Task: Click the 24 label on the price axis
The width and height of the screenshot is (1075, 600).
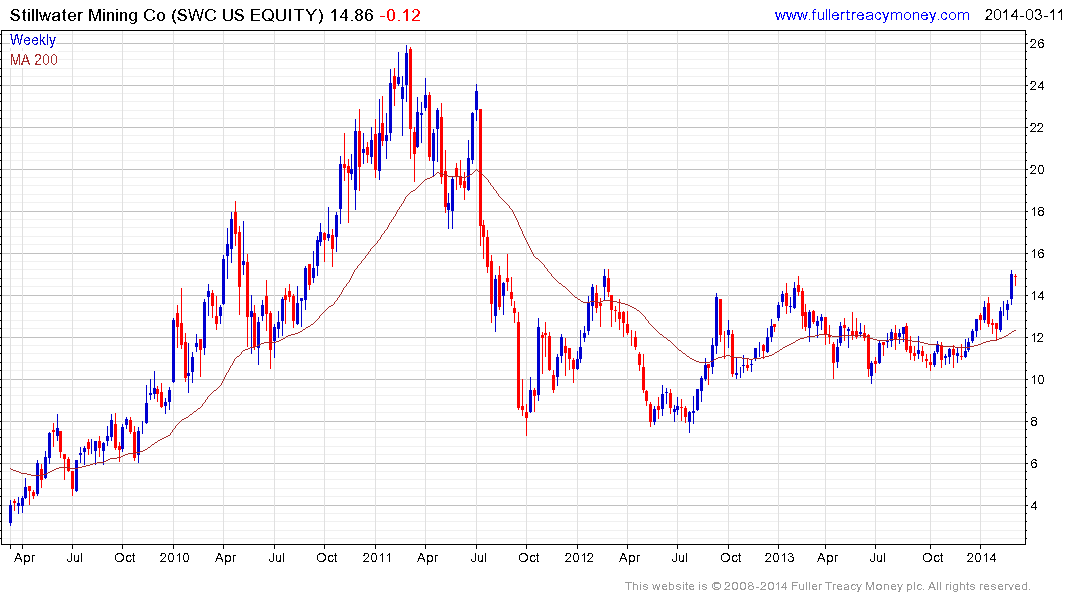Action: click(x=1037, y=86)
